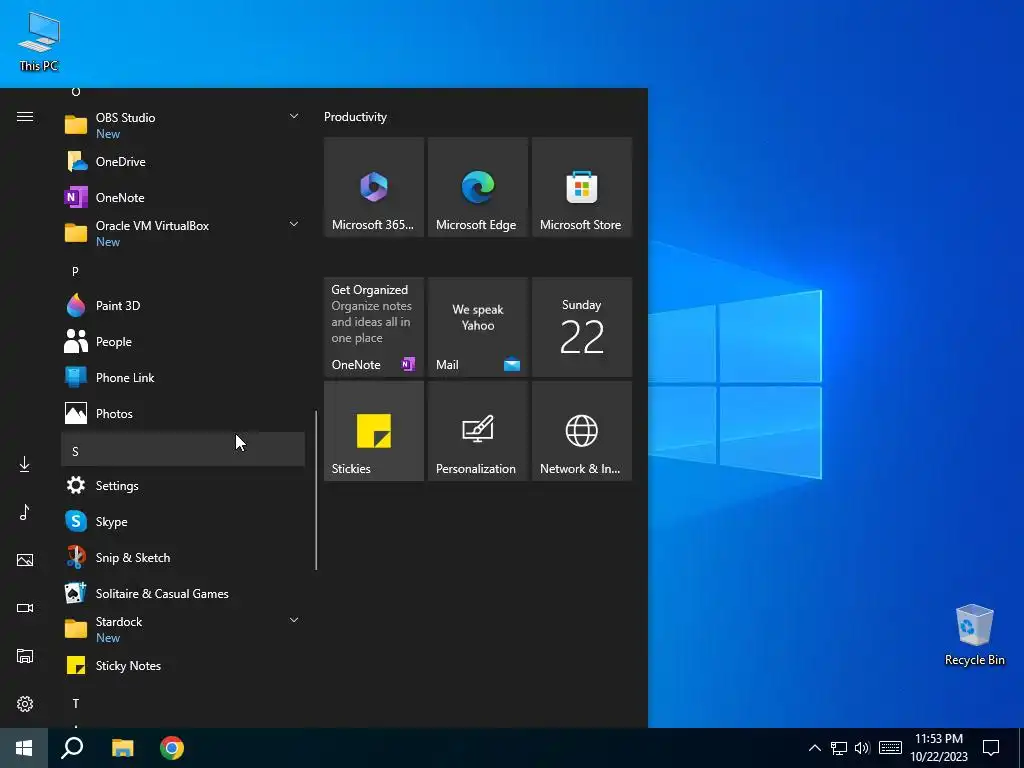Image resolution: width=1024 pixels, height=768 pixels.
Task: Expand the Start hamburger menu
Action: [x=24, y=116]
